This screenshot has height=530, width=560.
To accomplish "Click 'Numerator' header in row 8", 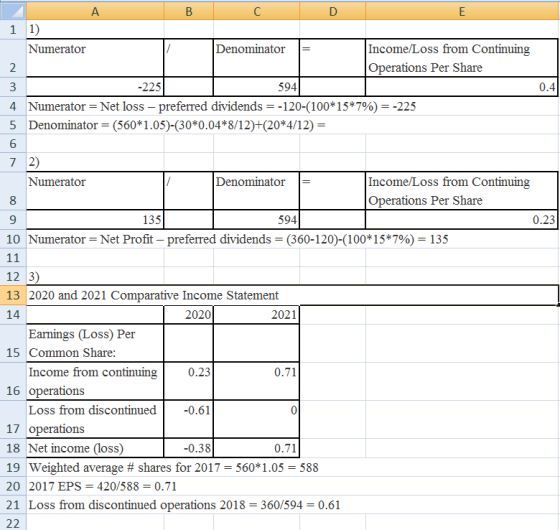I will point(95,190).
